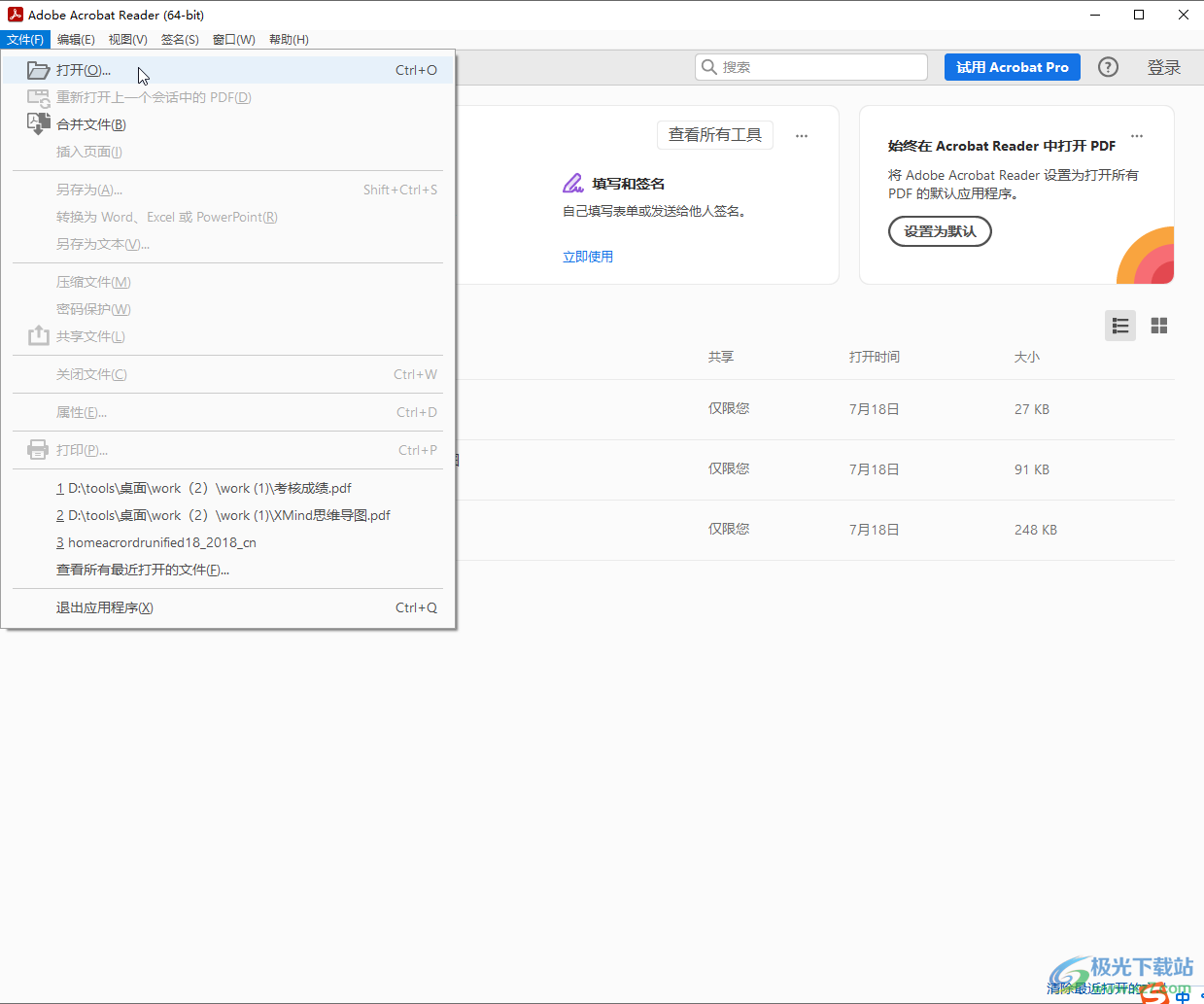1204x1004 pixels.
Task: Click the 248 KB file size cell
Action: pyautogui.click(x=1036, y=530)
